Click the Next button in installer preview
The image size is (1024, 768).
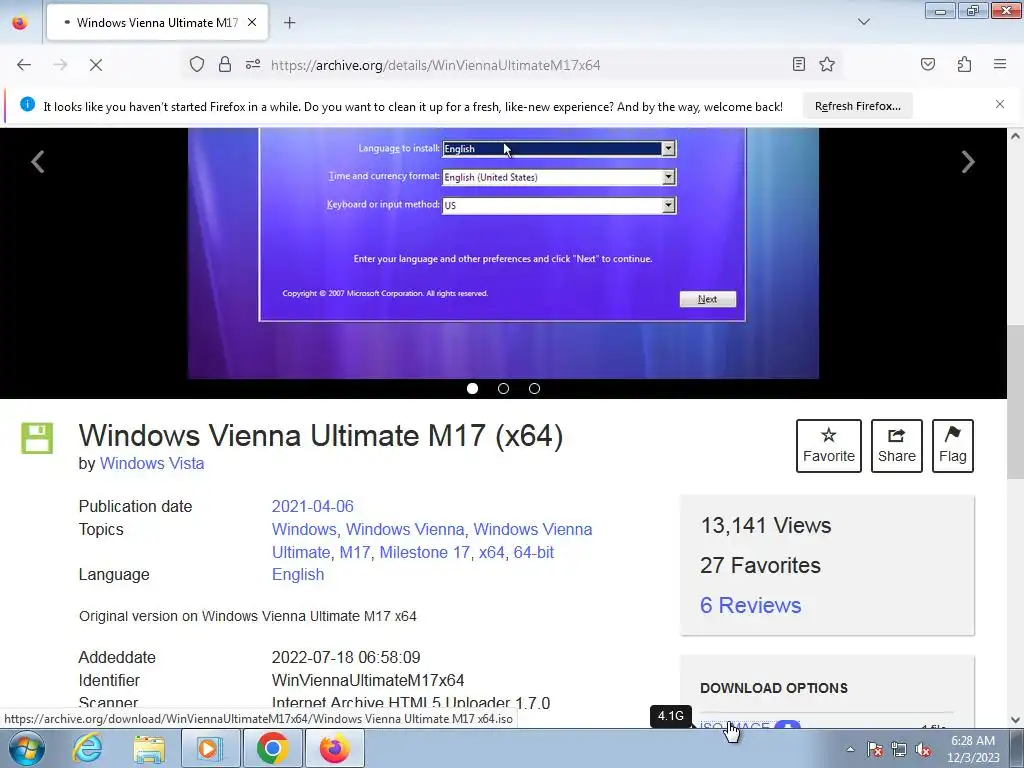[707, 299]
